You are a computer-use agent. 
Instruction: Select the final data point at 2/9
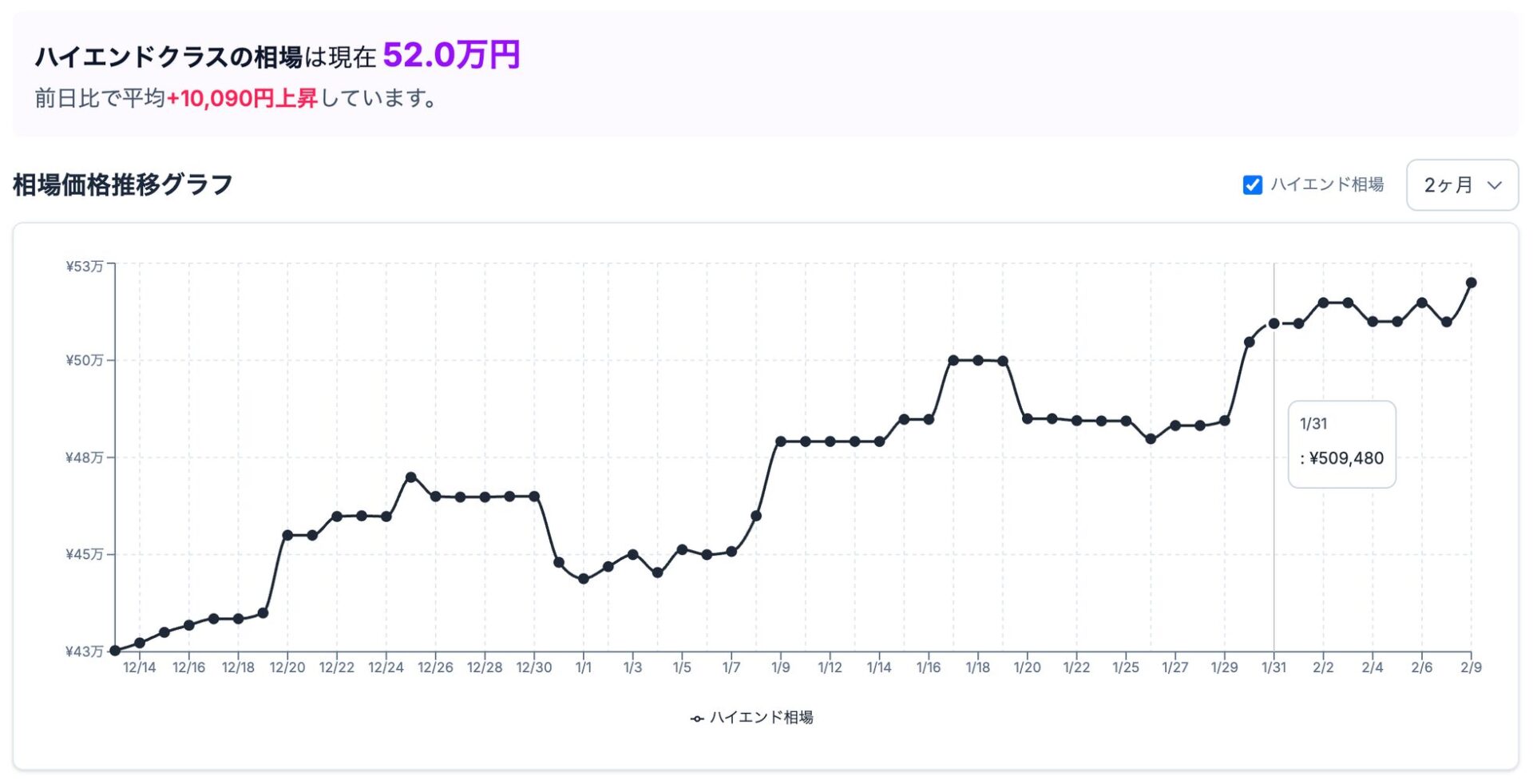tap(1471, 283)
